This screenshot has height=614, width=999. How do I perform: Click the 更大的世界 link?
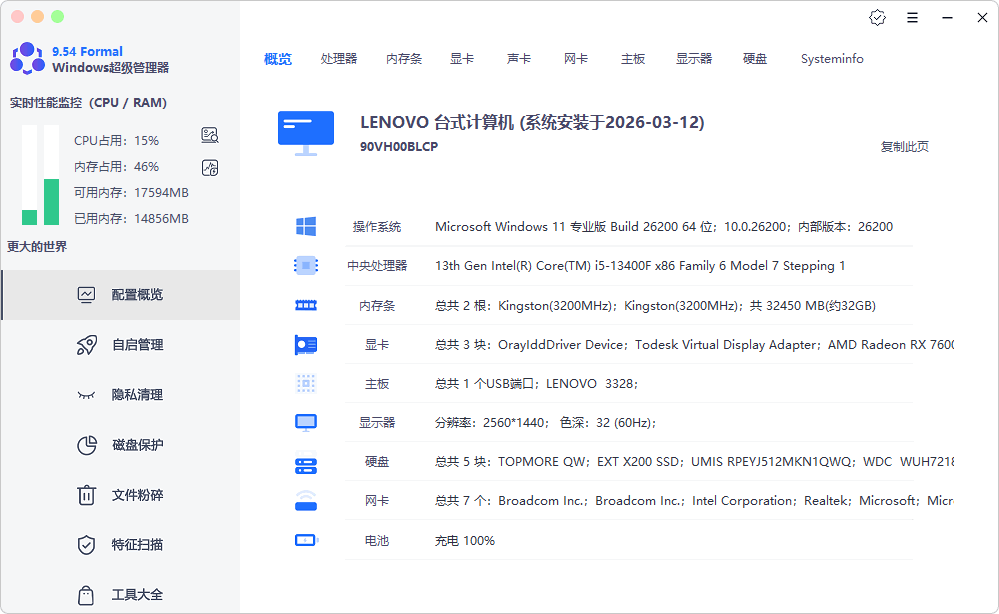point(37,246)
